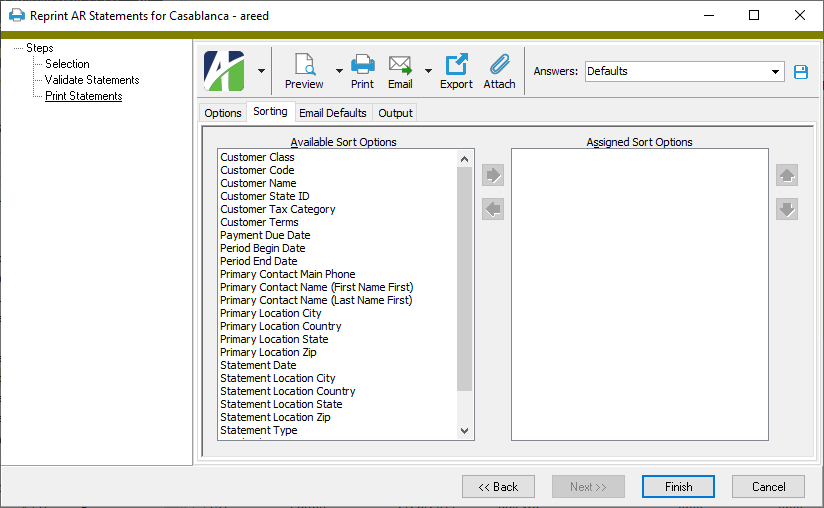Click the move down arrow button

pos(787,209)
